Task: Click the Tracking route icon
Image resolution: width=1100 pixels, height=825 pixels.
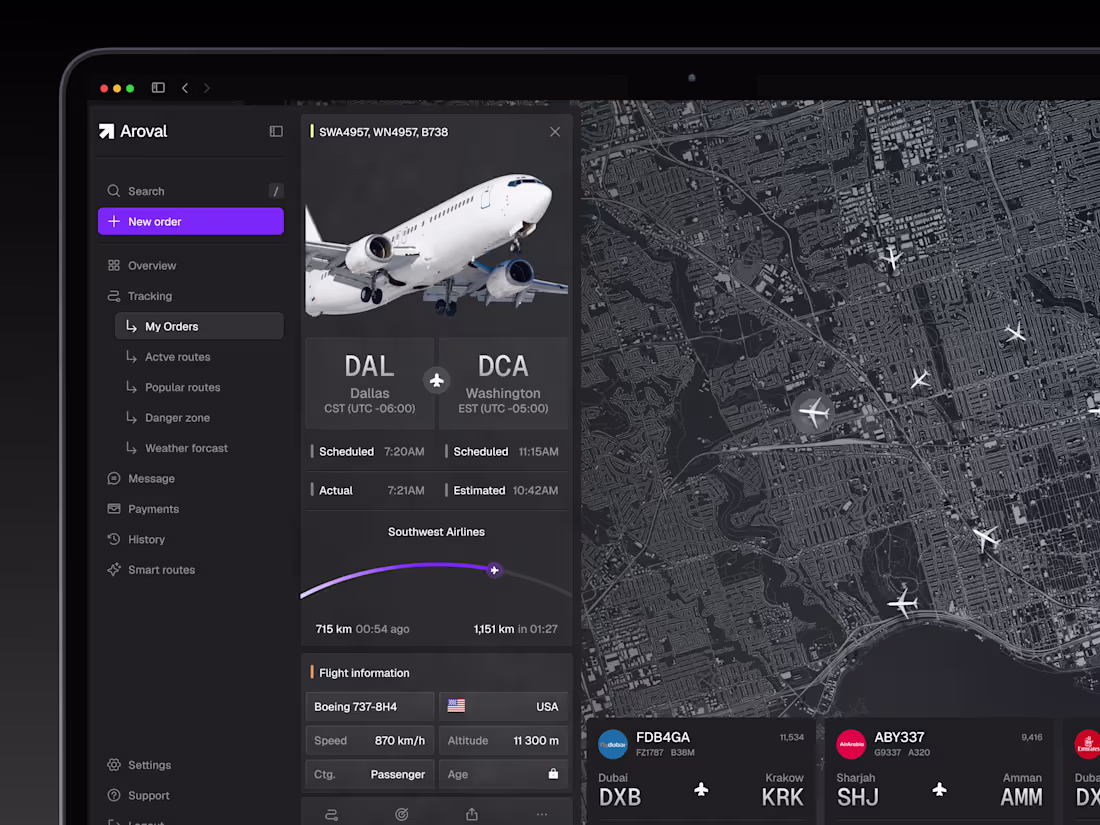Action: pos(114,296)
